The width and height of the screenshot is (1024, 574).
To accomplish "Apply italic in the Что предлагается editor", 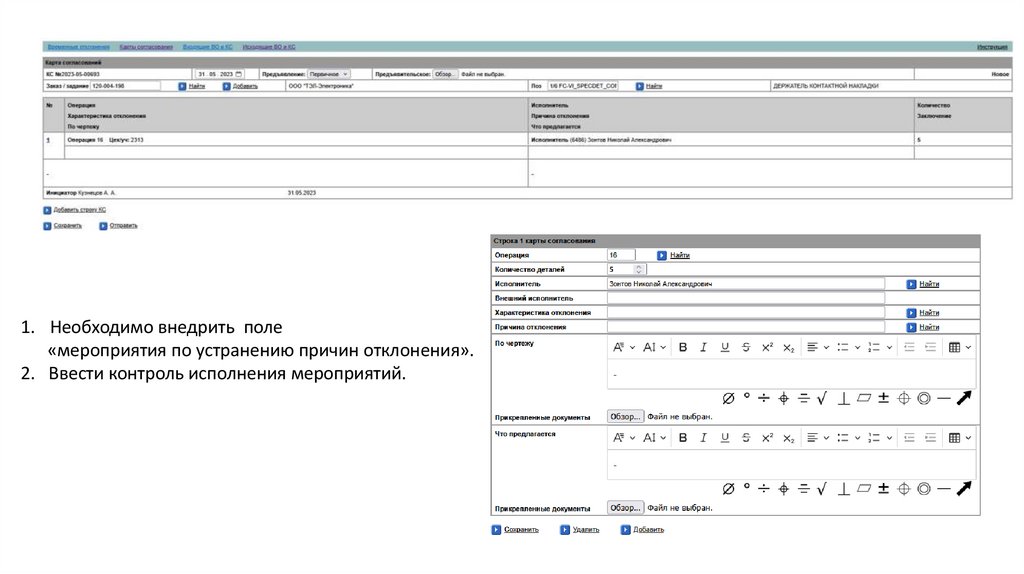I will [703, 438].
